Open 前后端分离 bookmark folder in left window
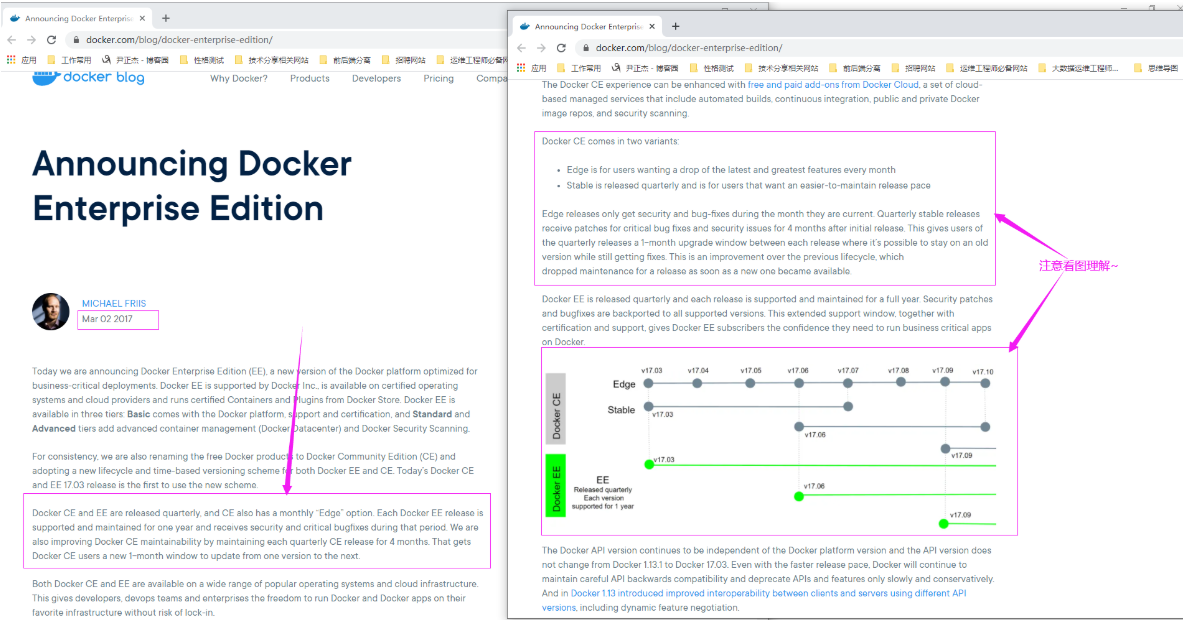The width and height of the screenshot is (1185, 620). tap(345, 60)
